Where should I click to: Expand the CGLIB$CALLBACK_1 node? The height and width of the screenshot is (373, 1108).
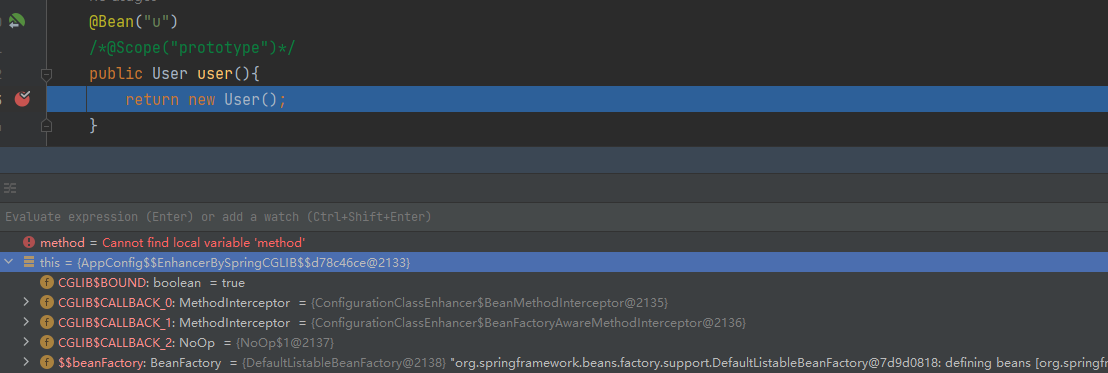[x=26, y=322]
